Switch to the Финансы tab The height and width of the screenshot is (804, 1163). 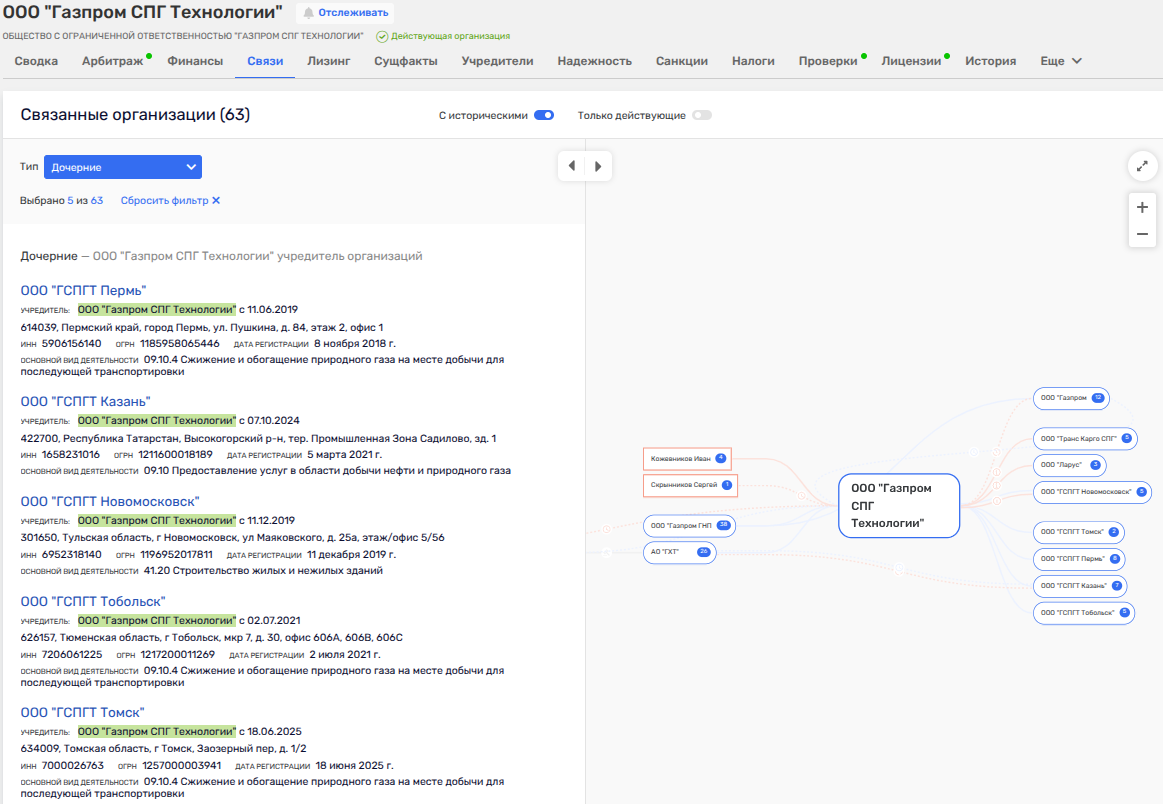195,61
